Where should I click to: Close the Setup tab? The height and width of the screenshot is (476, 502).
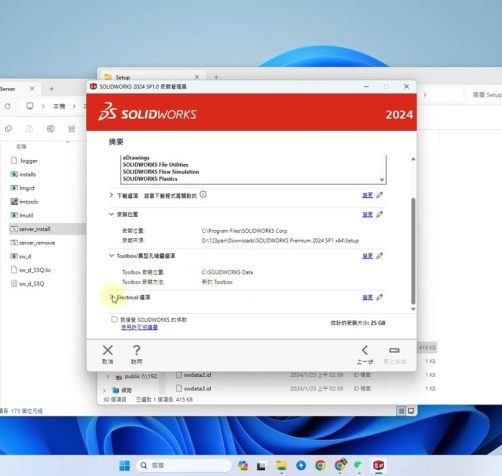197,77
